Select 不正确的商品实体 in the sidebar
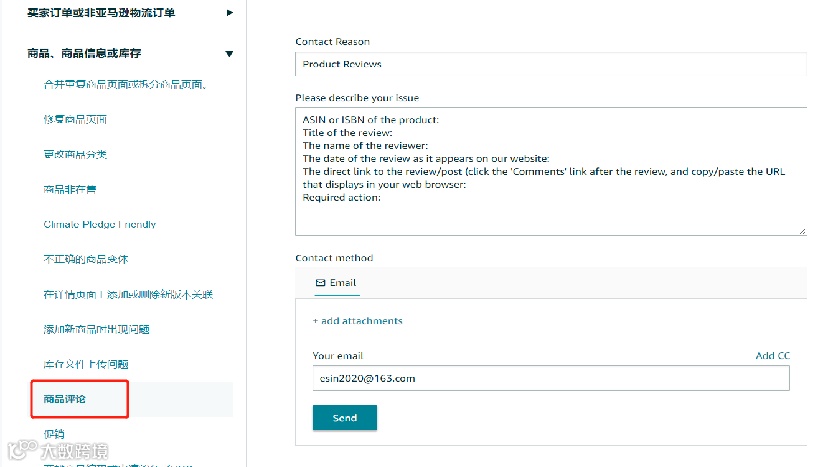Image resolution: width=823 pixels, height=467 pixels. pyautogui.click(x=86, y=259)
